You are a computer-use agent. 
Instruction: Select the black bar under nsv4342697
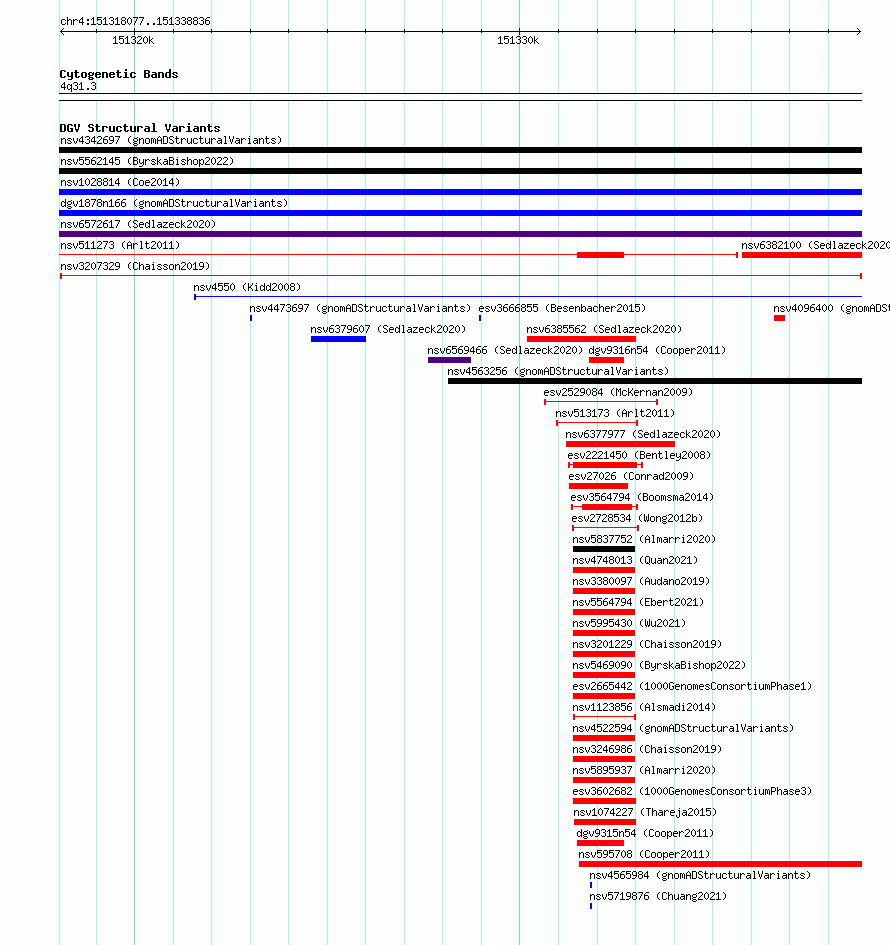[x=460, y=149]
